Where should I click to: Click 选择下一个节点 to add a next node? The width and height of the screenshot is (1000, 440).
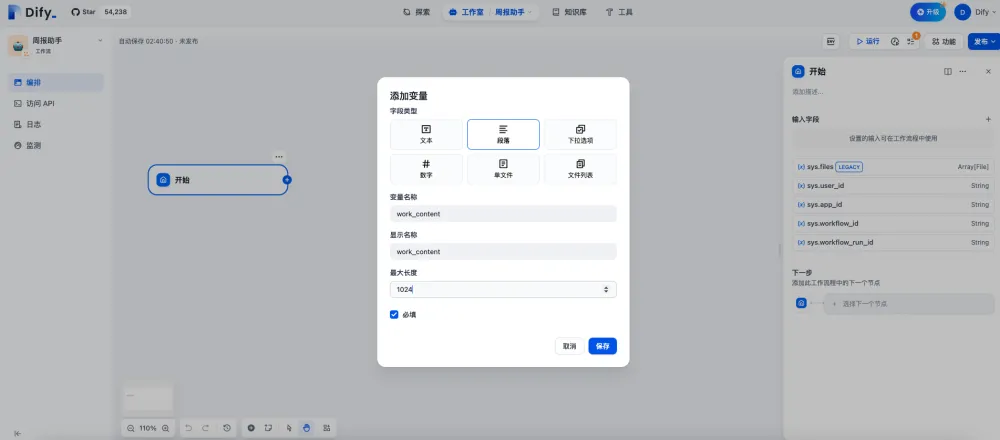point(908,304)
